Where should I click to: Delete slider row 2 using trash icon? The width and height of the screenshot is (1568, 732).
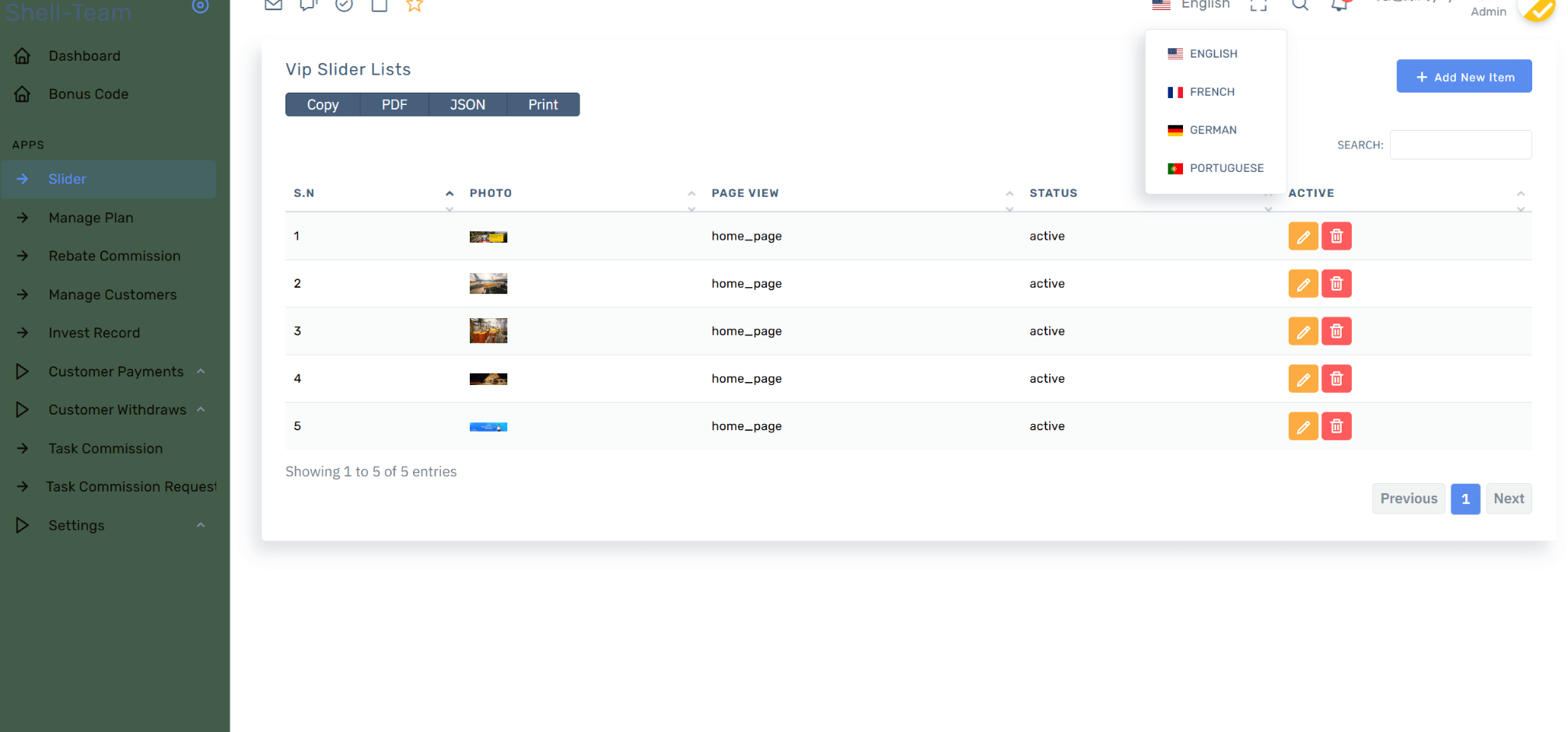pos(1336,284)
